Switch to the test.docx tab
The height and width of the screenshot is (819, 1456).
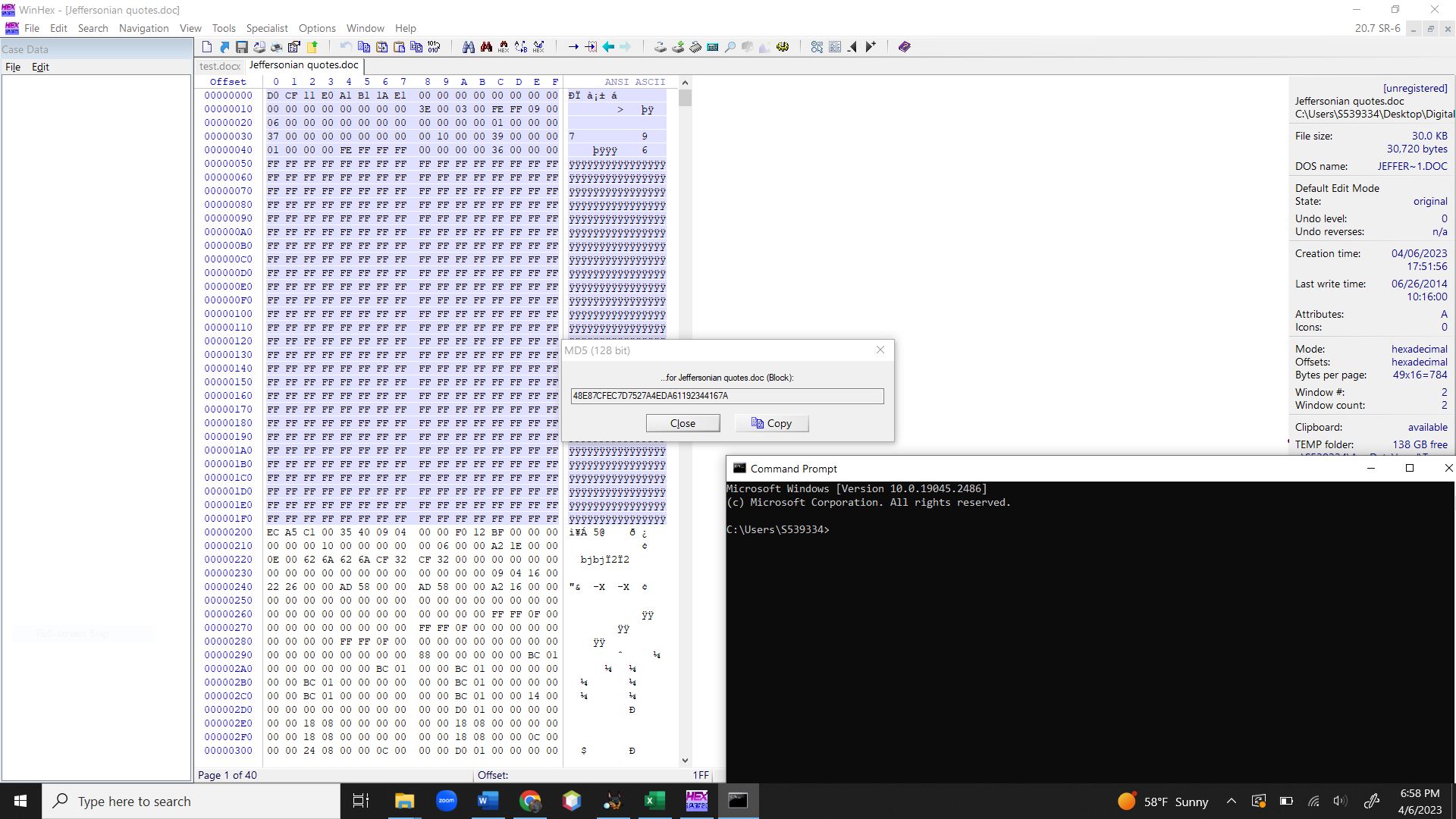[x=220, y=66]
